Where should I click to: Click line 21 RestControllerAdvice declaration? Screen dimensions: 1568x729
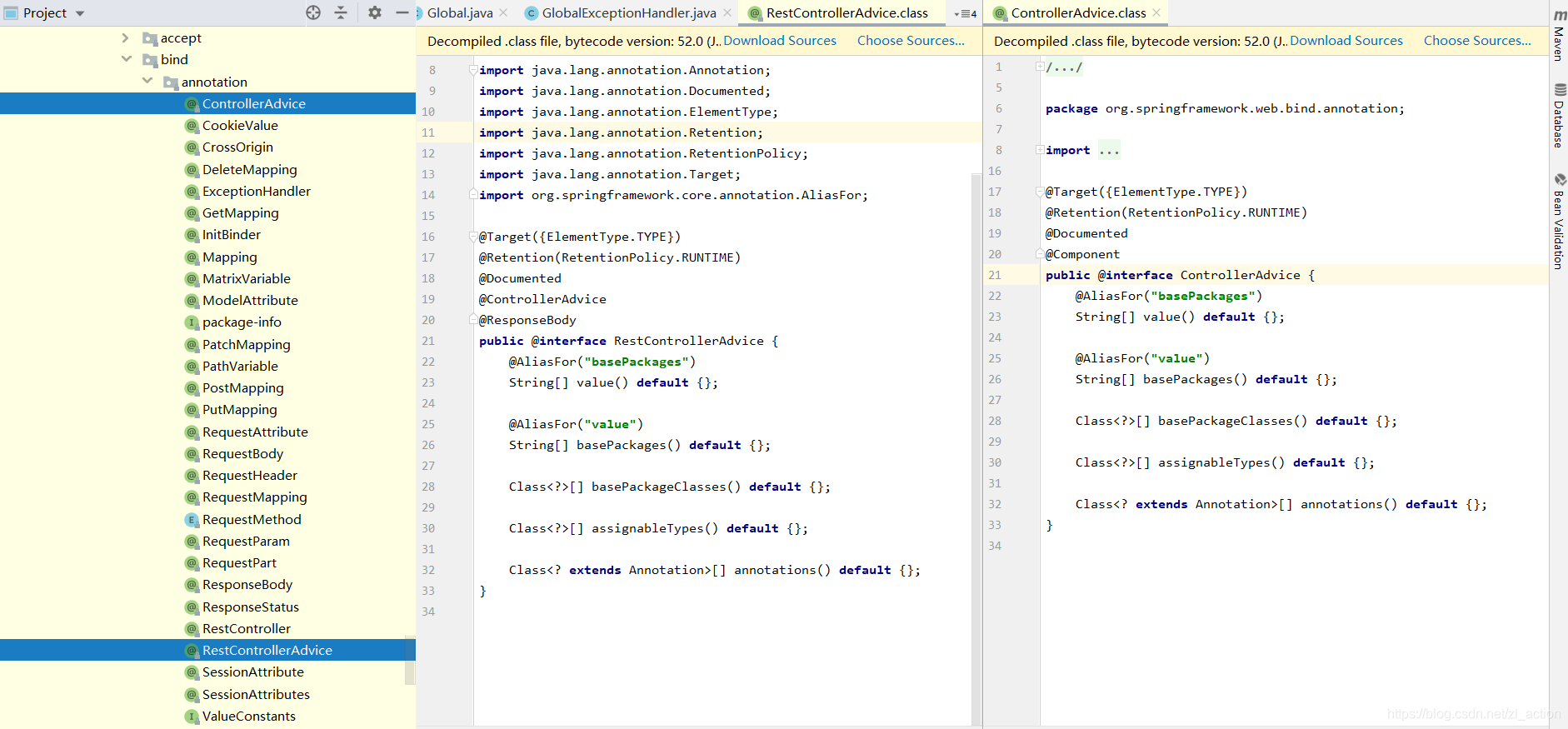click(x=628, y=341)
